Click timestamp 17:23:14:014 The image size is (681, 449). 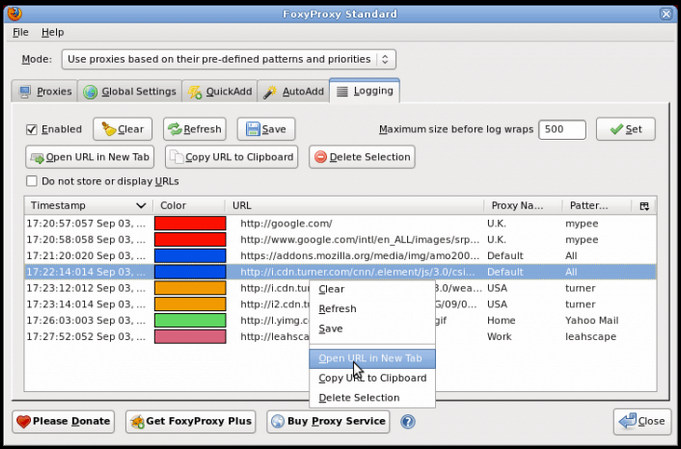tap(86, 304)
